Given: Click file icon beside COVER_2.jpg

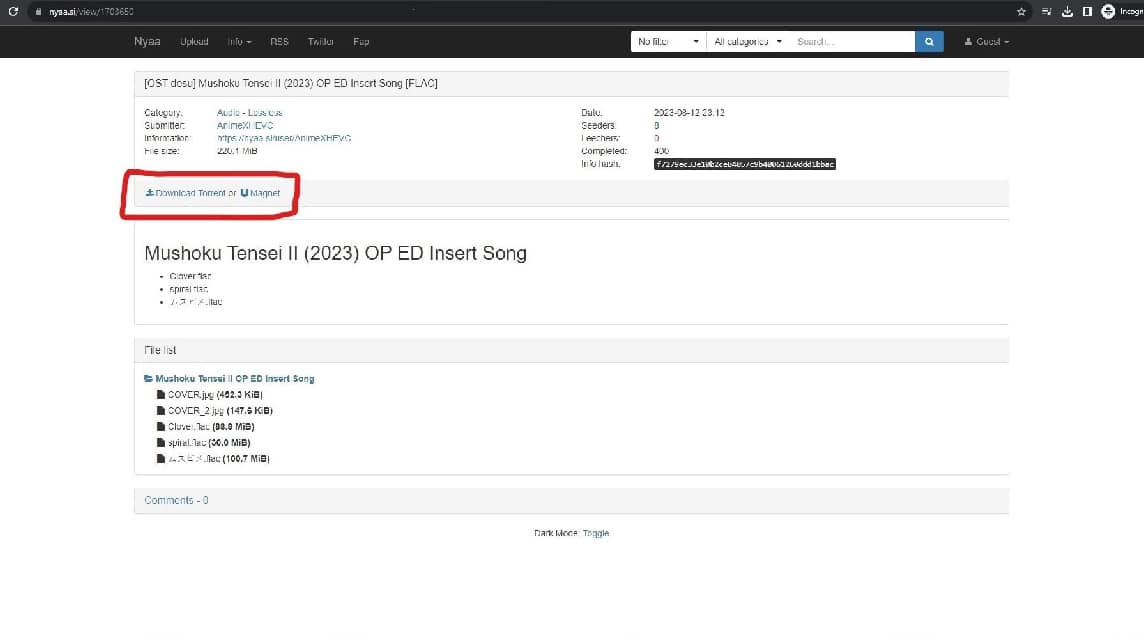Looking at the screenshot, I should click(x=161, y=411).
